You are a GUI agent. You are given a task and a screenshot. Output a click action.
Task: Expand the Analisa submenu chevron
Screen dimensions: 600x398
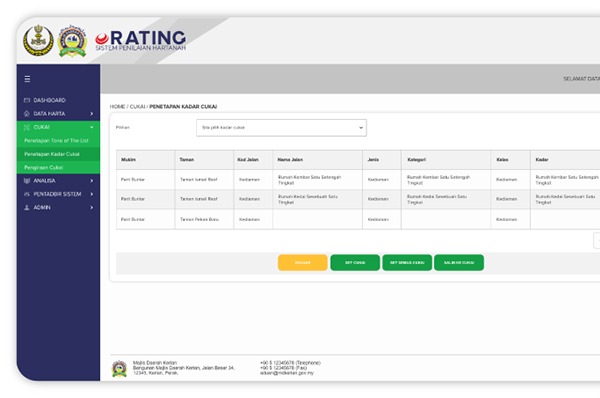click(91, 181)
